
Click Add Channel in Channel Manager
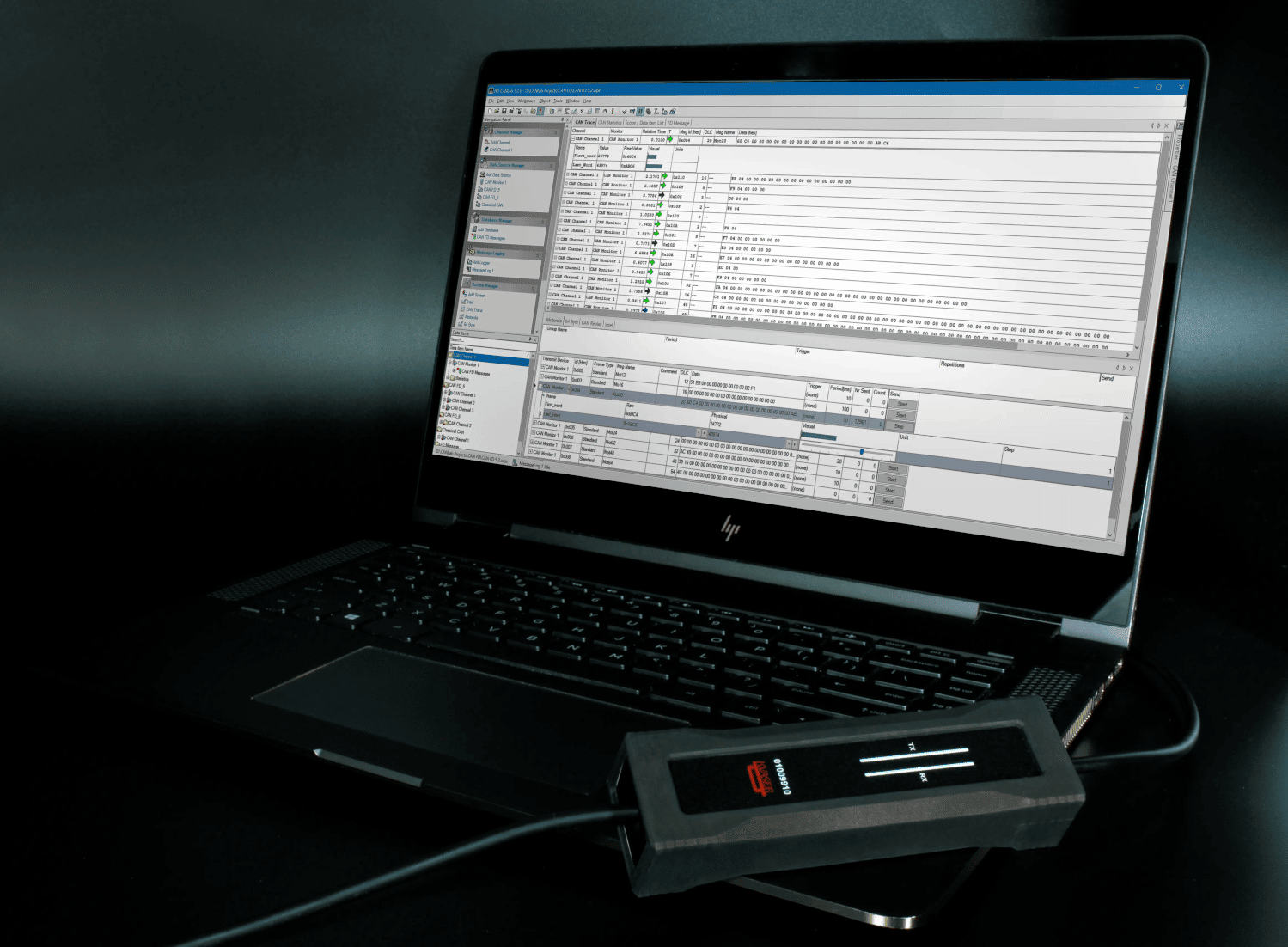(x=500, y=143)
